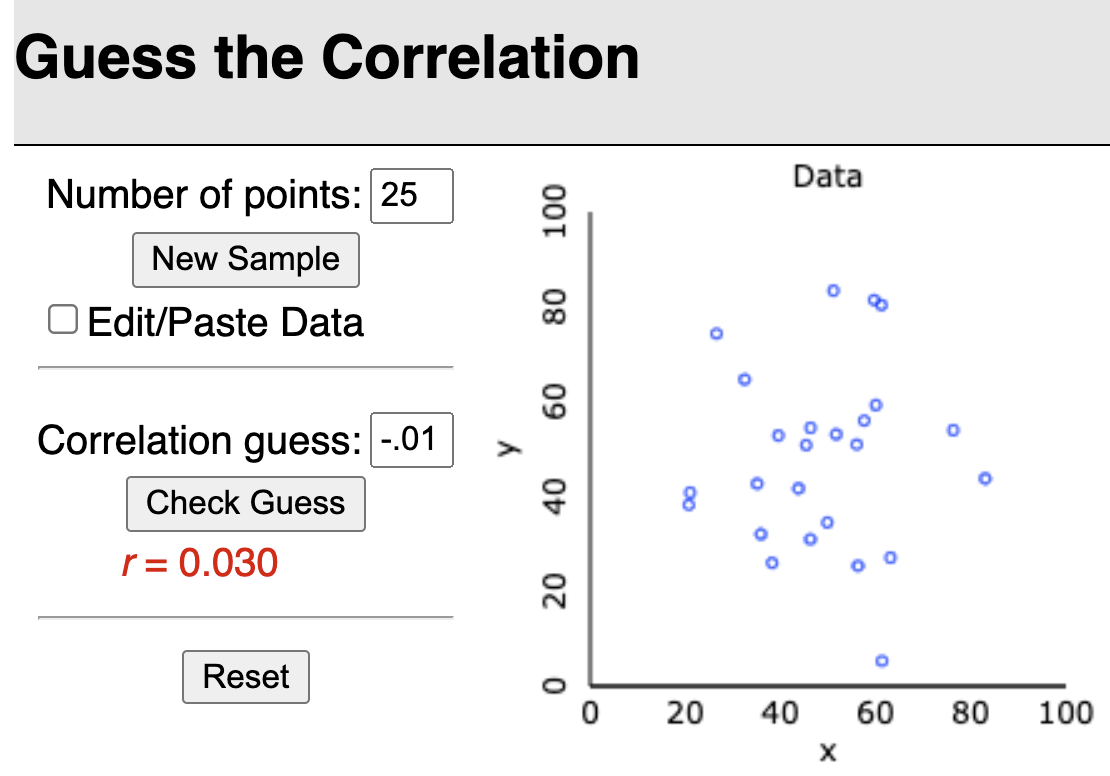Click the Edit/Paste Data label text
Viewport: 1110px width, 776px height.
click(x=226, y=323)
